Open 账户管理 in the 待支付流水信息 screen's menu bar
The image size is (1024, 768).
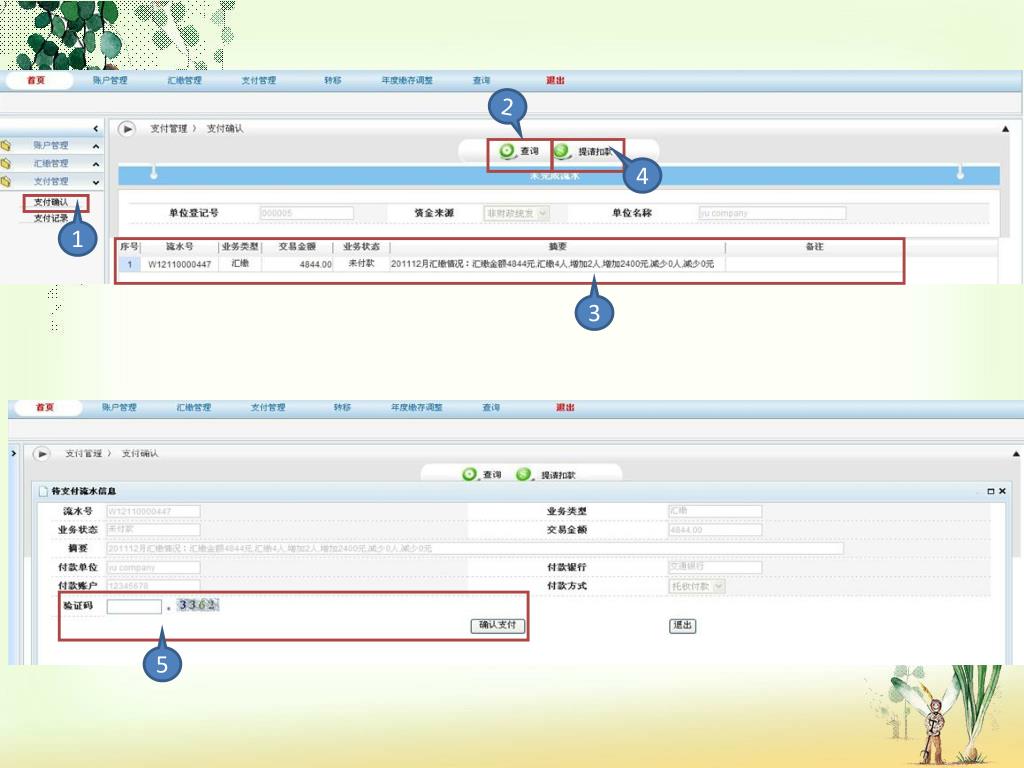tap(119, 408)
